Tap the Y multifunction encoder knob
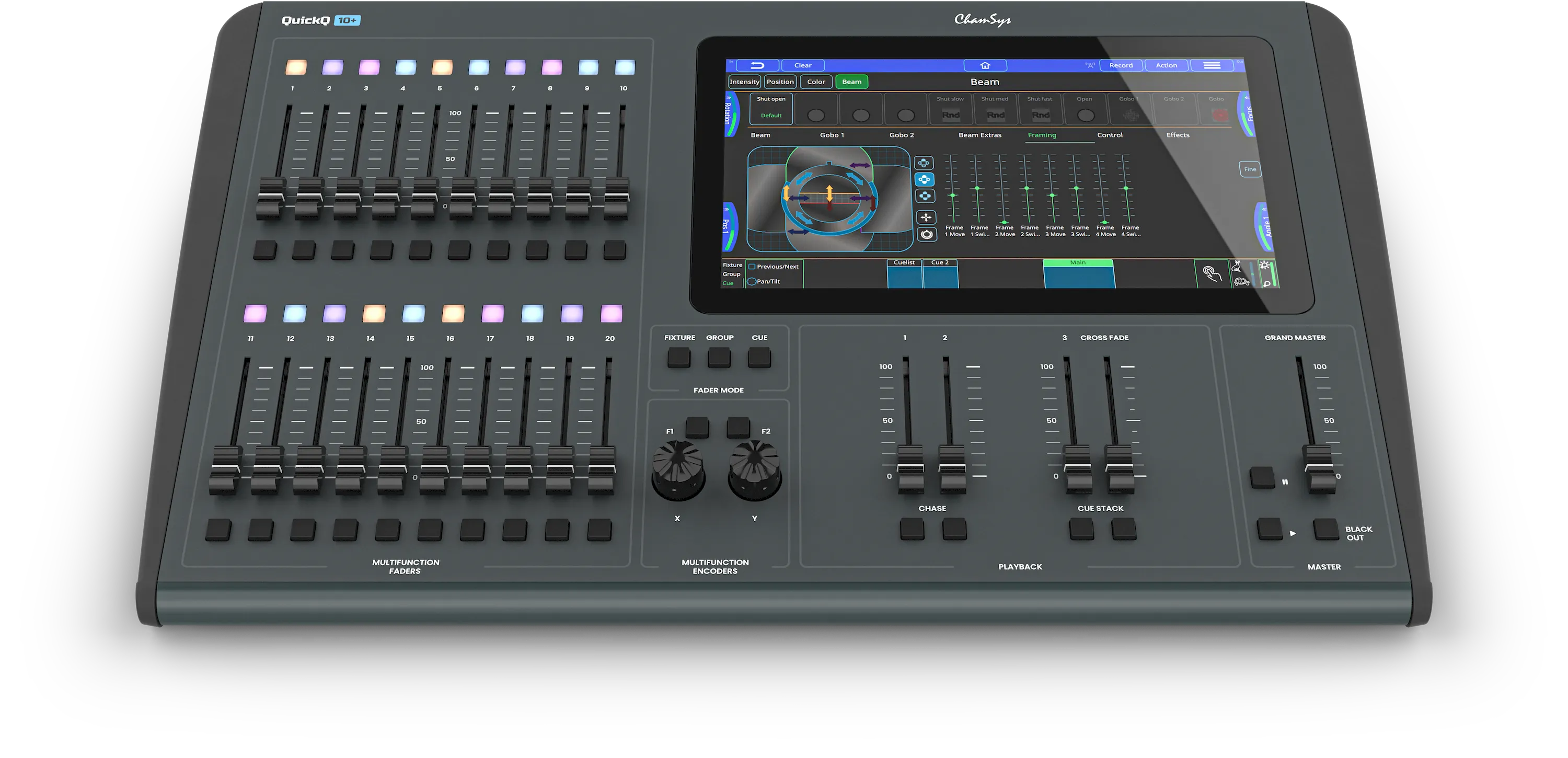This screenshot has height=758, width=1568. coord(755,470)
